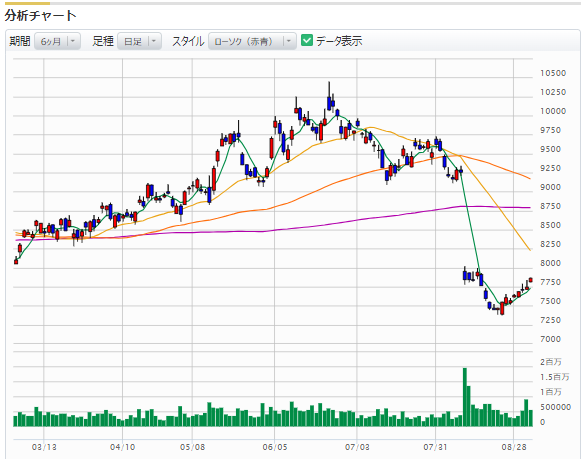Click the 10000 price axis label

click(553, 111)
